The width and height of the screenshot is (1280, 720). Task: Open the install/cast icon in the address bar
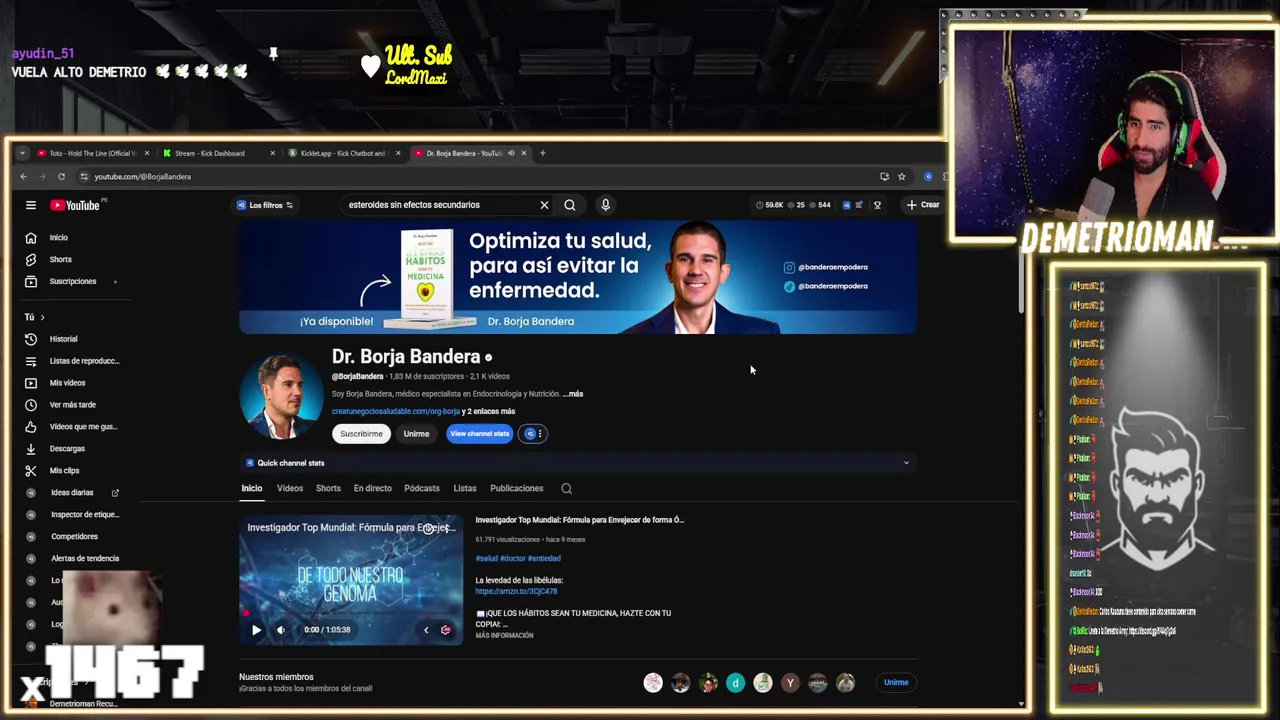pyautogui.click(x=884, y=177)
